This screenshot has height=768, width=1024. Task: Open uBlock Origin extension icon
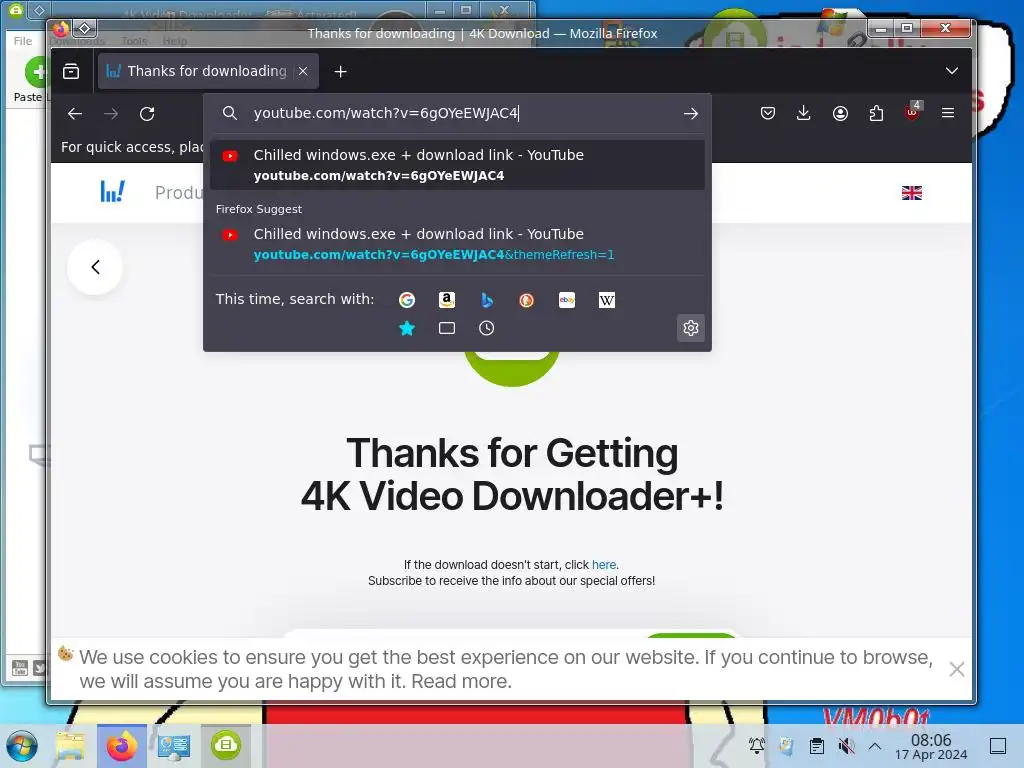pyautogui.click(x=912, y=112)
